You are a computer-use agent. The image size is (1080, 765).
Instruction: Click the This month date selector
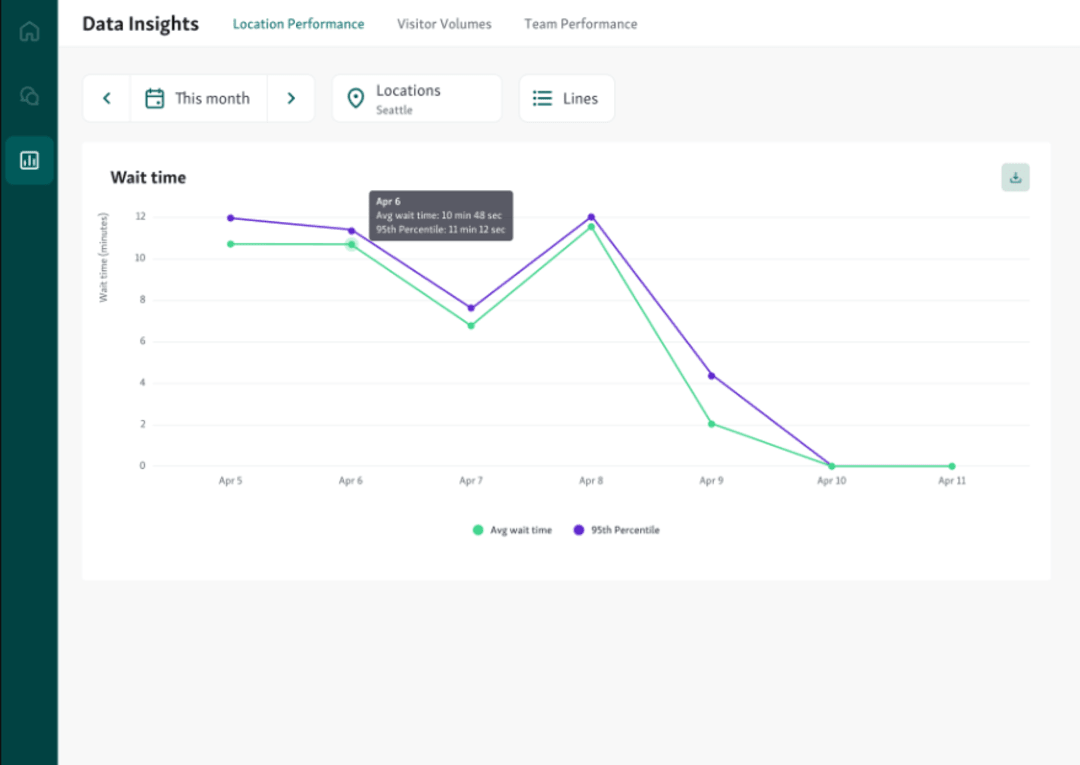211,98
